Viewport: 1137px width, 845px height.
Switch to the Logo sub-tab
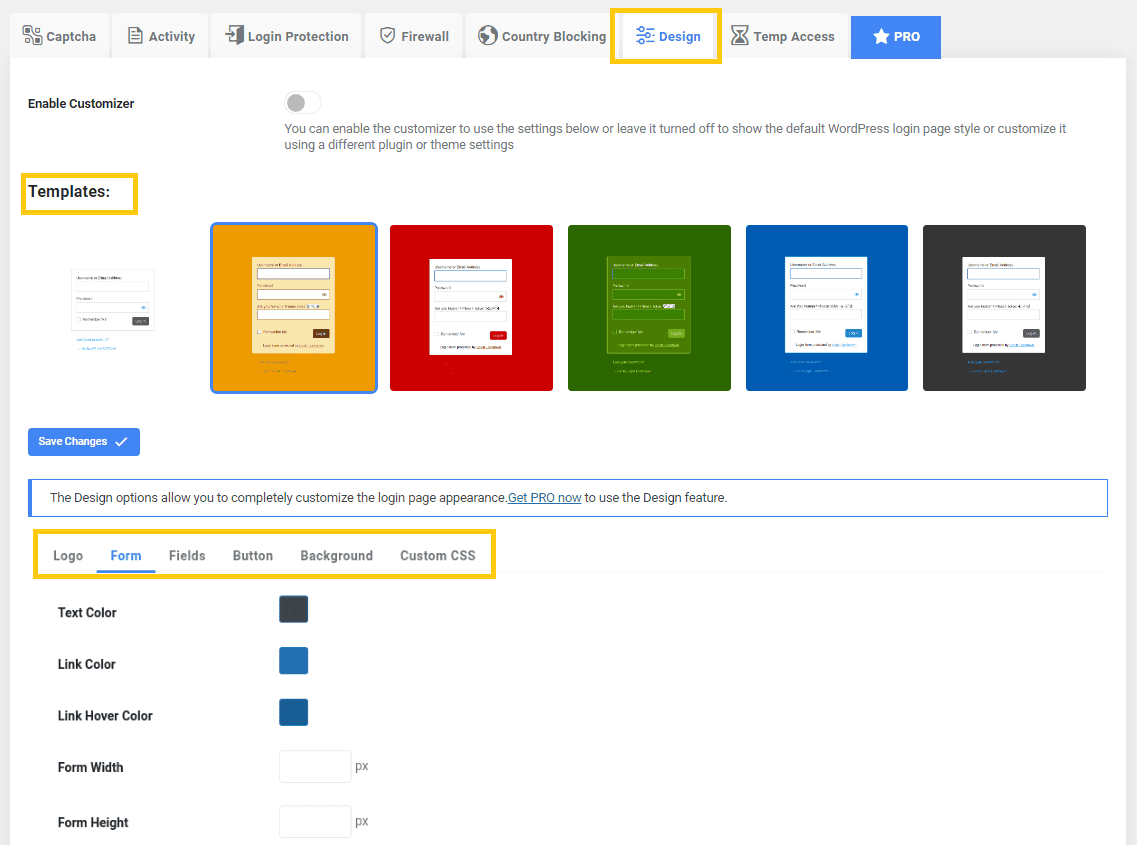point(68,556)
